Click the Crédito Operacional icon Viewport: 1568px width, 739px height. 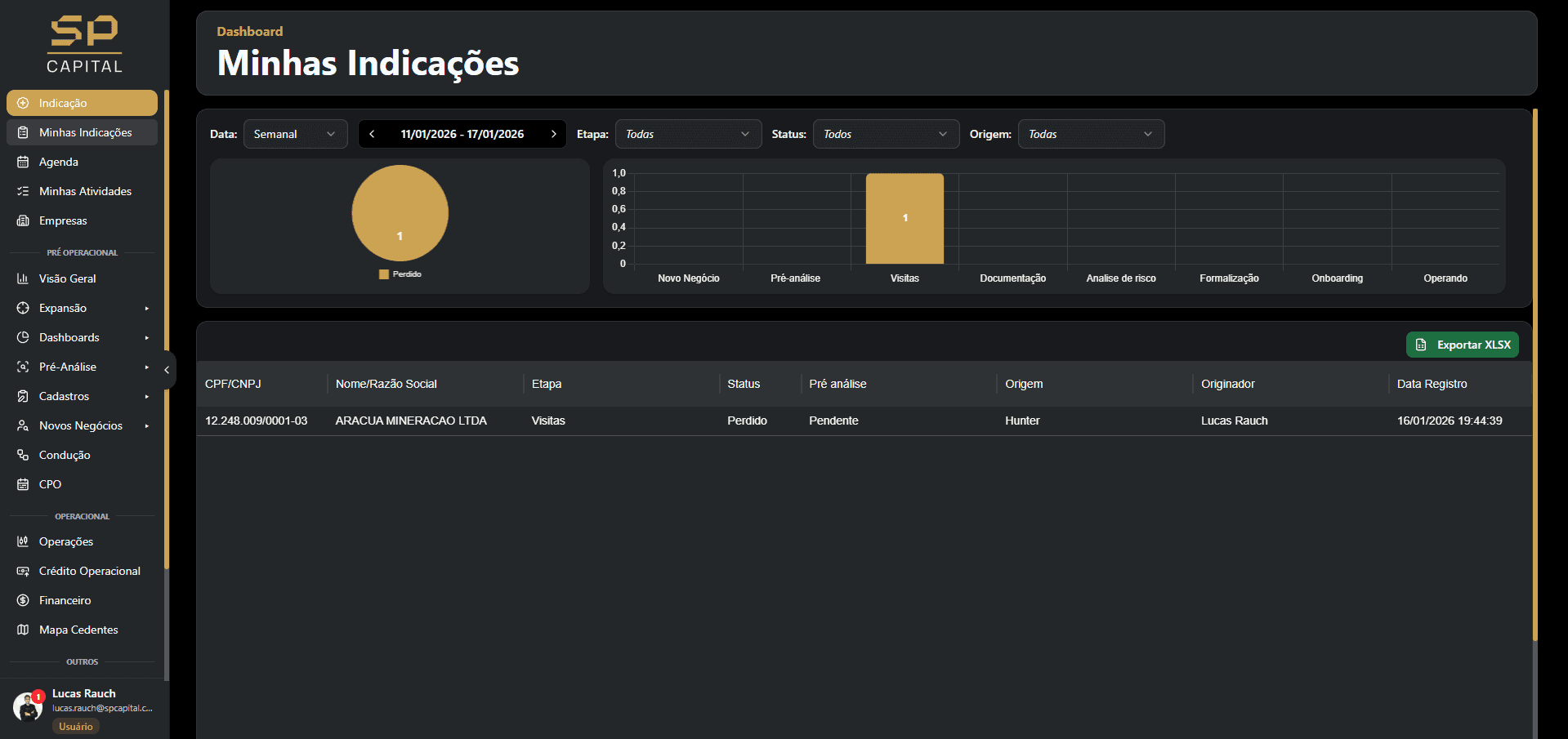click(x=23, y=571)
